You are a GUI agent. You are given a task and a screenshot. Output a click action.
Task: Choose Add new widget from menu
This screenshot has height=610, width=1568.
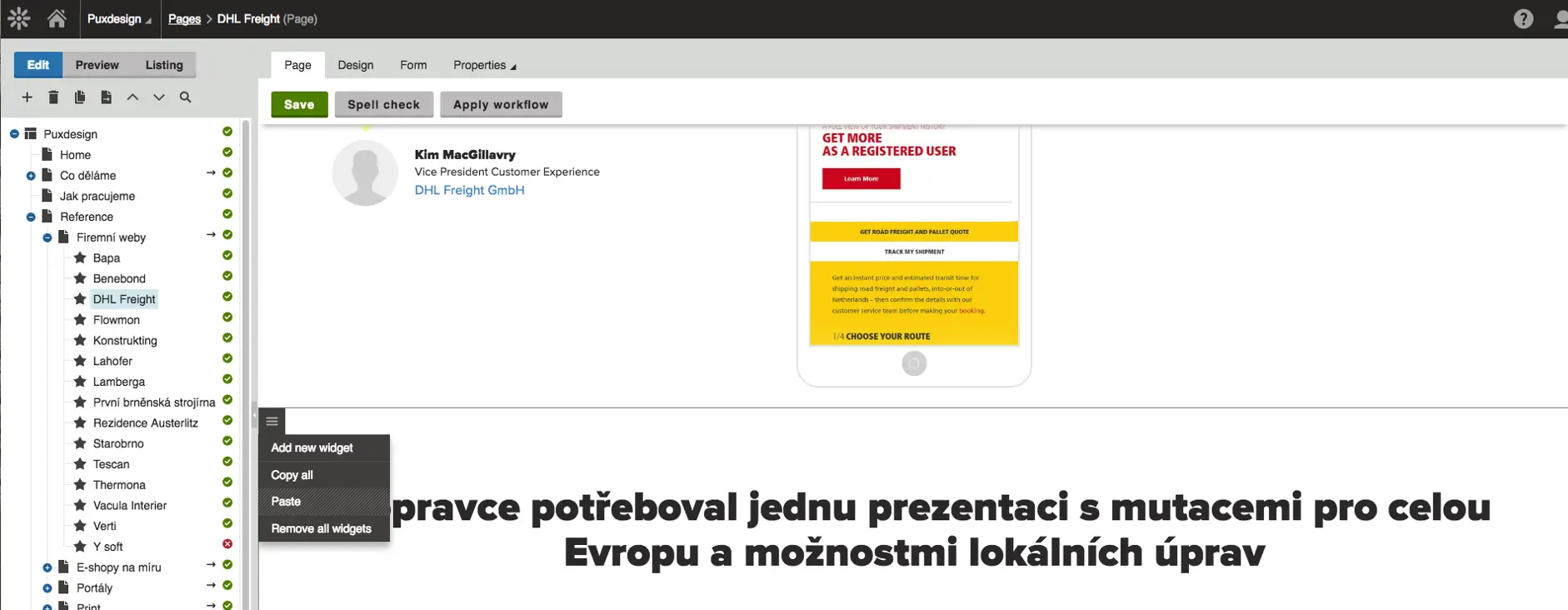[312, 448]
